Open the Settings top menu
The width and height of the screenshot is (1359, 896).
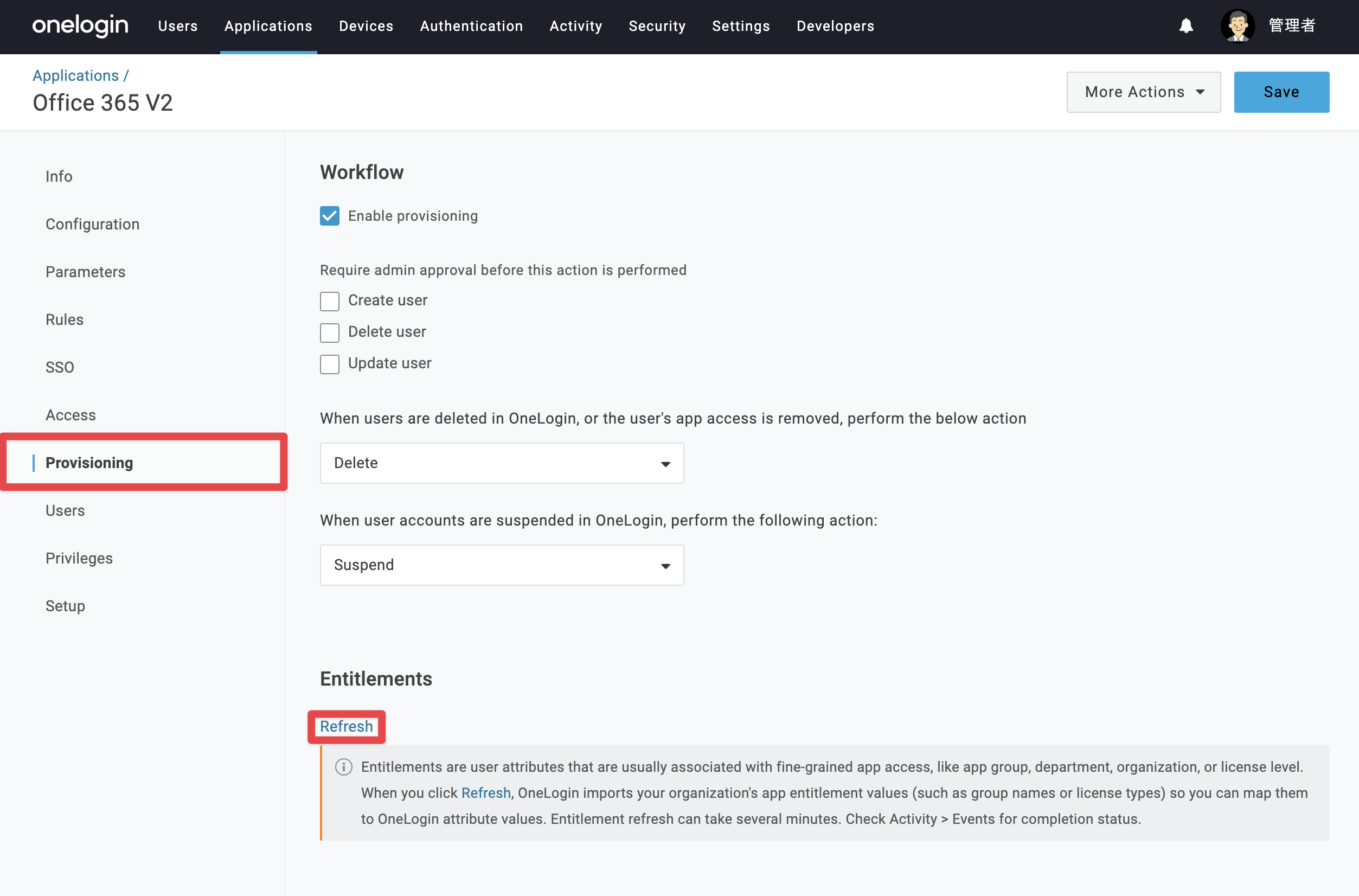click(741, 26)
